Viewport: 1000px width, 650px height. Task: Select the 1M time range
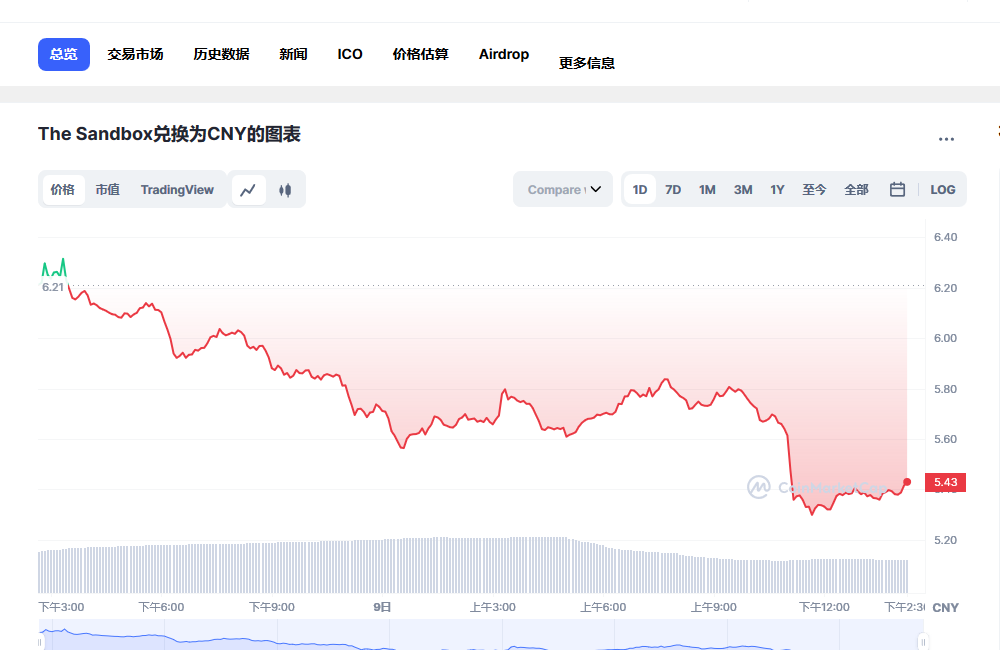(x=707, y=189)
